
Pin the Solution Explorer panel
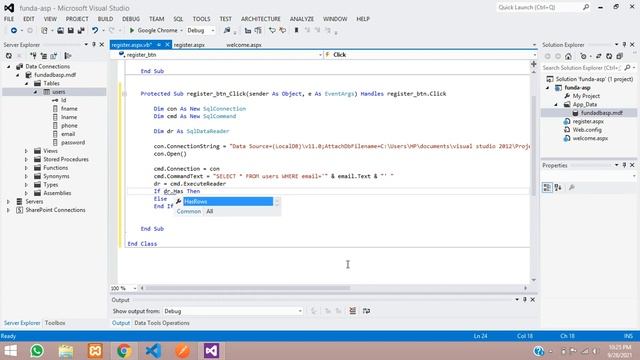[x=624, y=44]
